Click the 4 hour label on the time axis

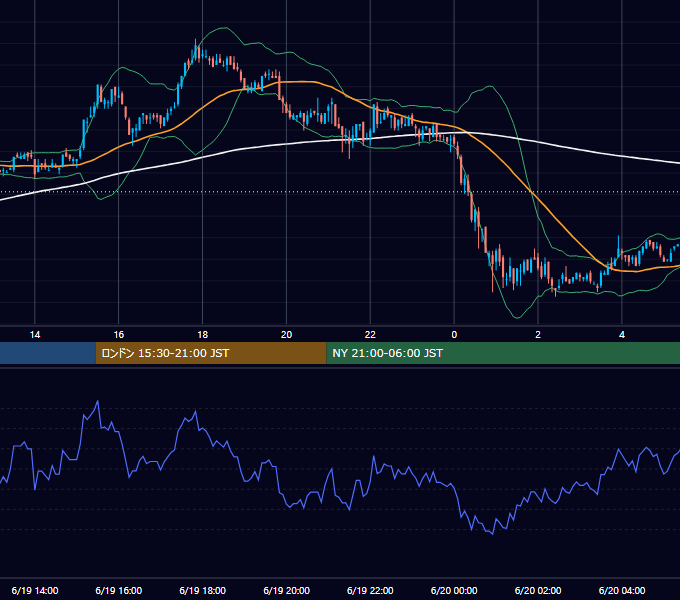click(x=622, y=335)
